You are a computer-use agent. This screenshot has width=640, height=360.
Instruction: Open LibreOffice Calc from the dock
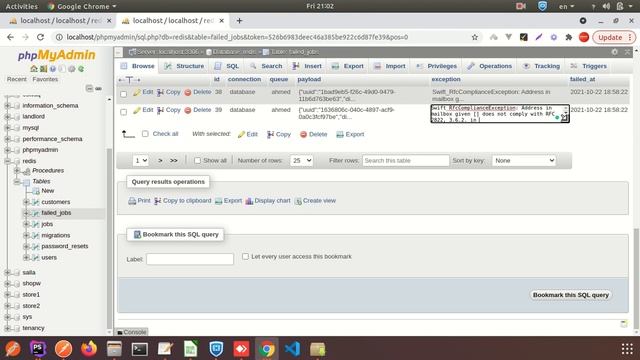pos(191,349)
